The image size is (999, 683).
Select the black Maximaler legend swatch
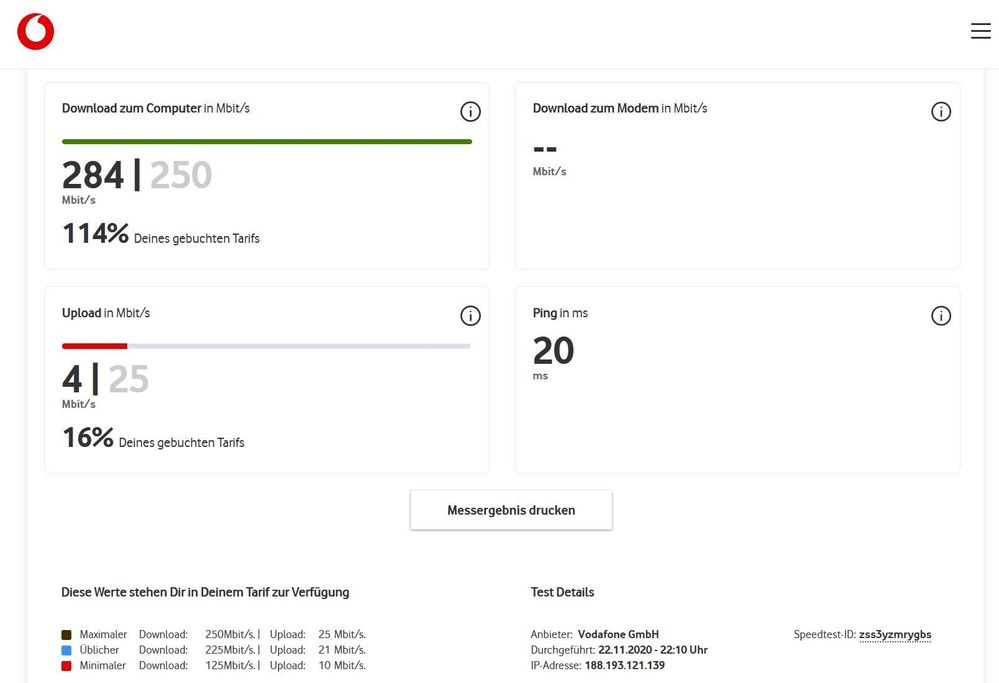click(x=67, y=634)
